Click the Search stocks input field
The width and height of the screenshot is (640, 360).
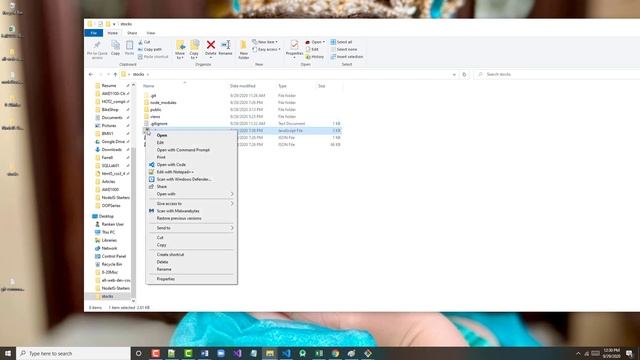tap(557, 74)
